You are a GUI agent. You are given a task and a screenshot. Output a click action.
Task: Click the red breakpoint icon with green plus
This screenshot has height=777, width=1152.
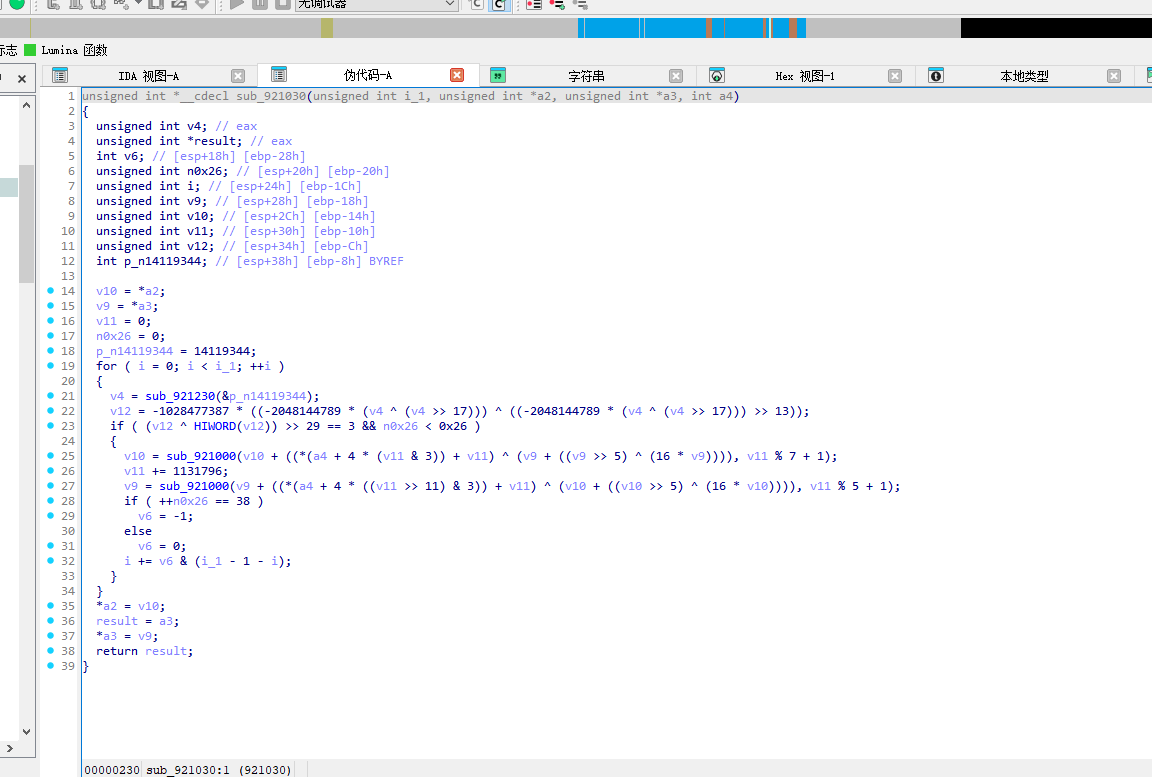click(557, 4)
